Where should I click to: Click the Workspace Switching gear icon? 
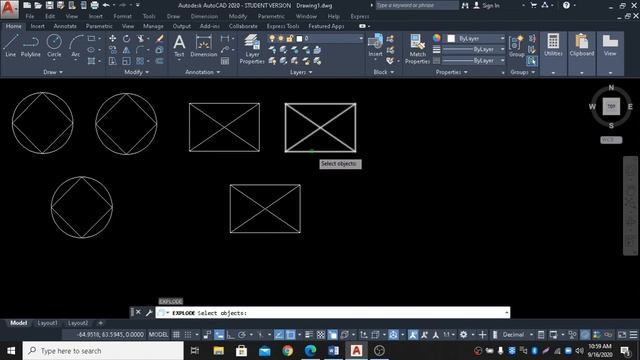coord(463,335)
